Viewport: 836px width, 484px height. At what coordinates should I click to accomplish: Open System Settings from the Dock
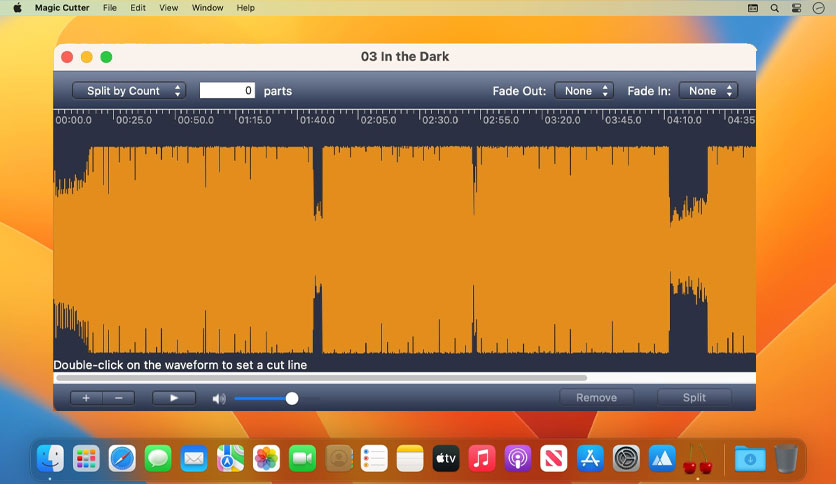pos(626,458)
